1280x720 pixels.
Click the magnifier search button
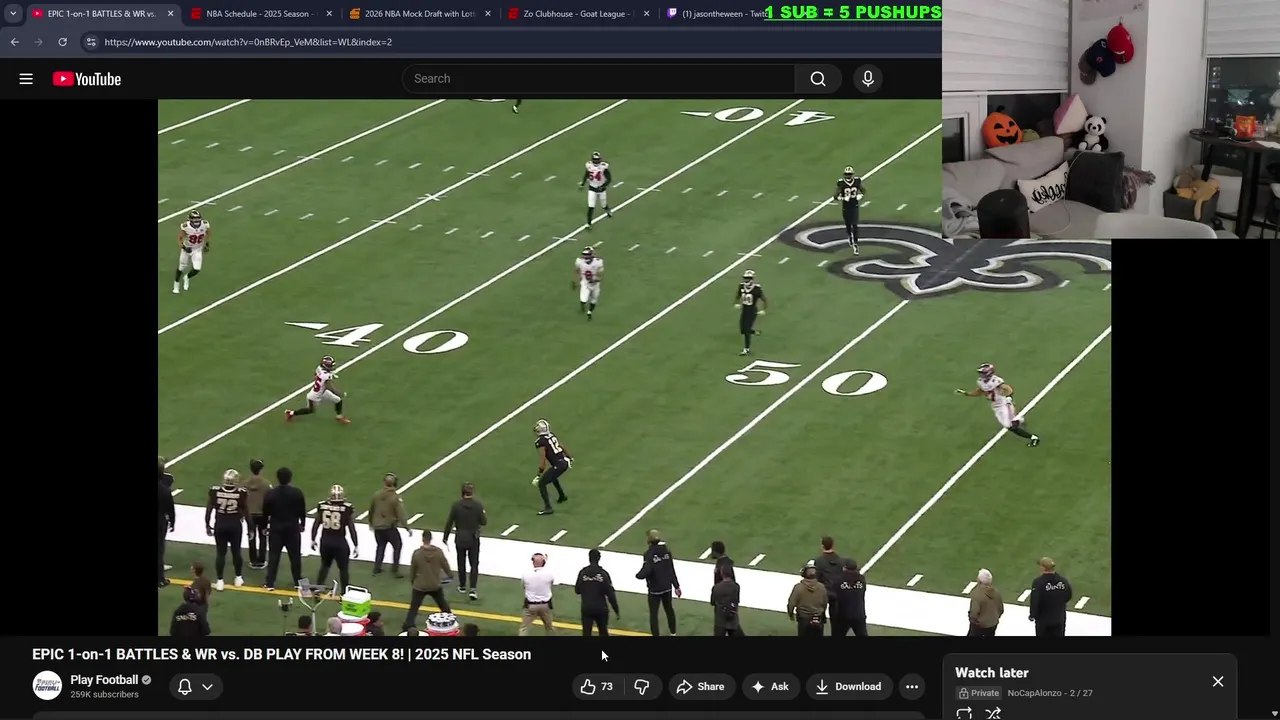(x=818, y=79)
